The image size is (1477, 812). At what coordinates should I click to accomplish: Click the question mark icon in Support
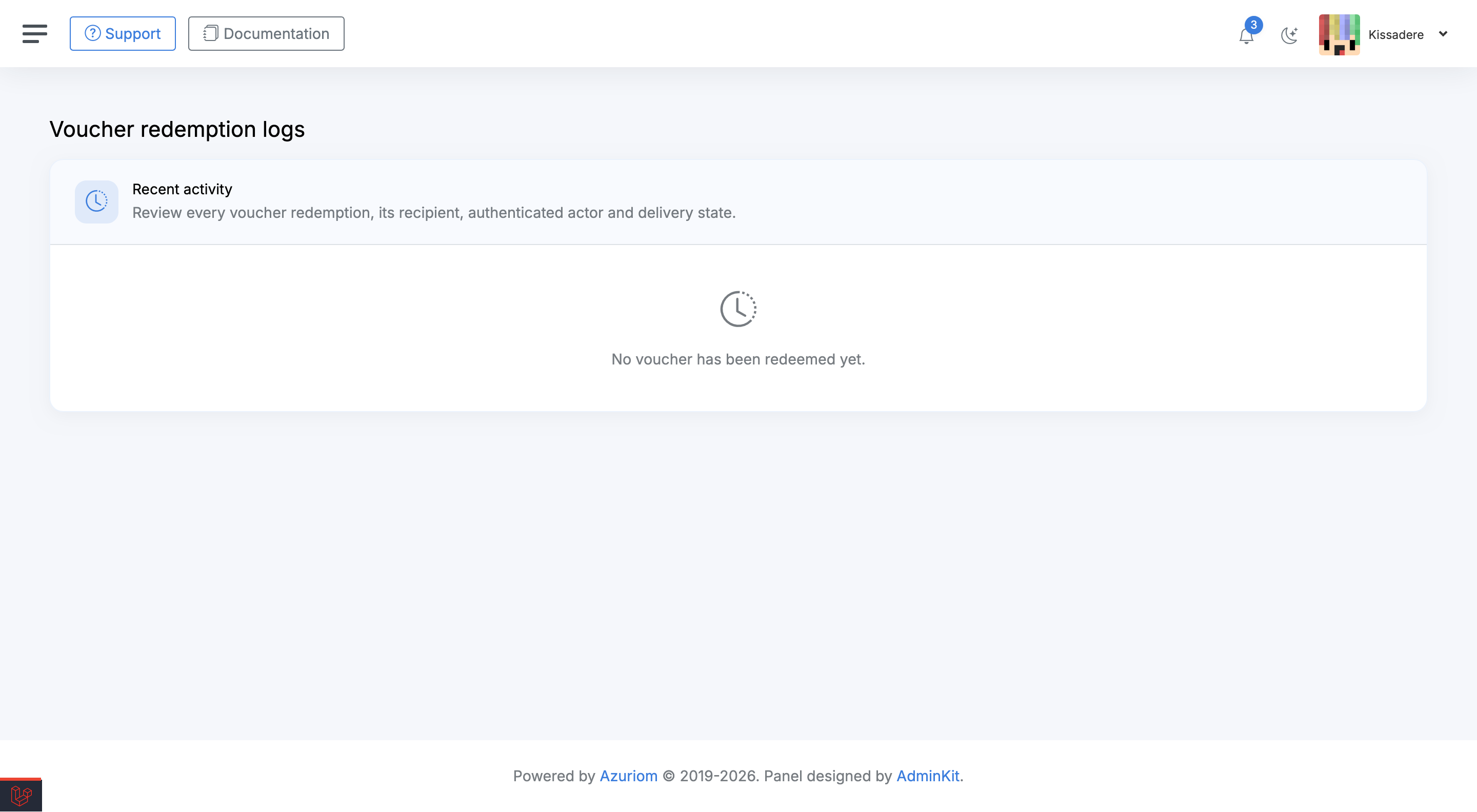(92, 33)
